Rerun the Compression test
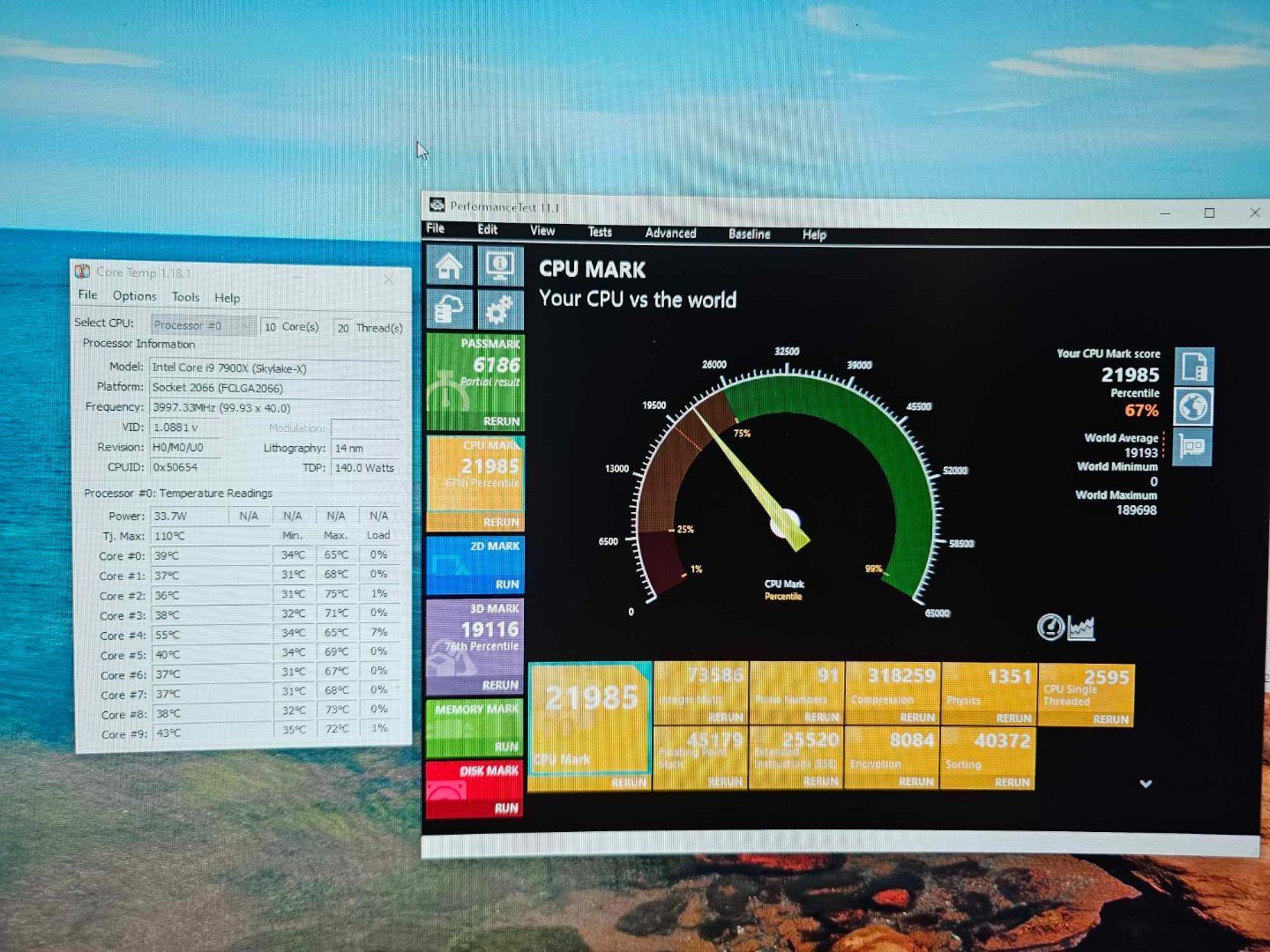 pyautogui.click(x=917, y=718)
